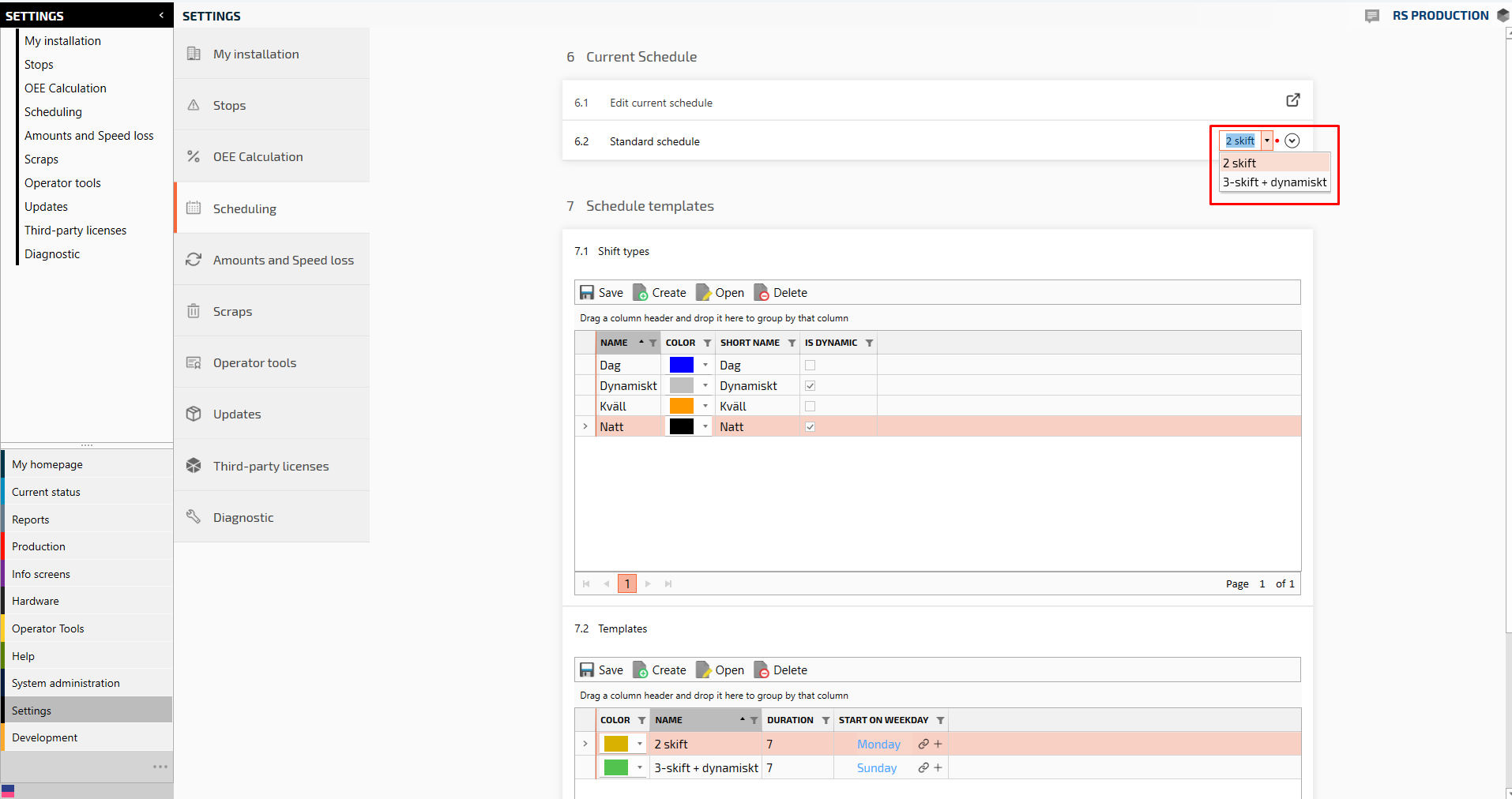Screen dimensions: 1512x799
Task: Enable Is Dynamic checkbox for Kväll
Action: [810, 407]
